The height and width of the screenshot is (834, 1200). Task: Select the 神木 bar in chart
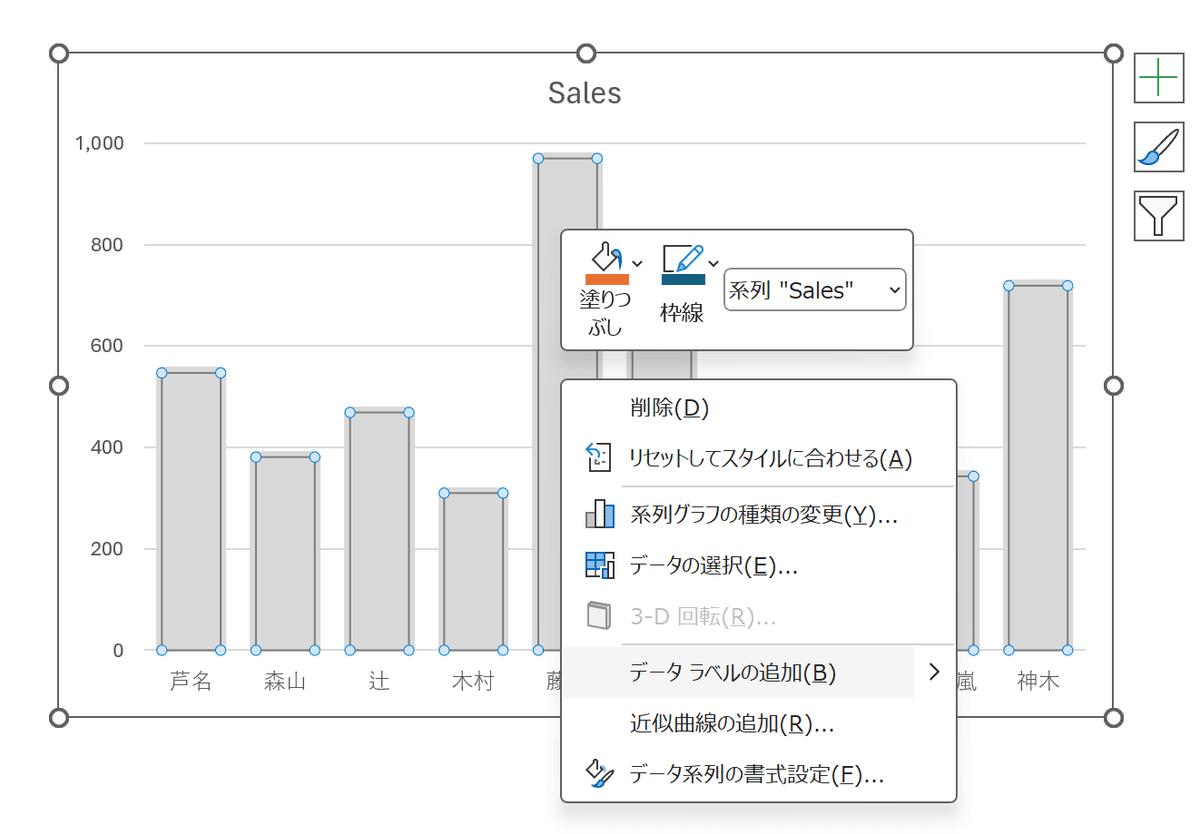(x=1038, y=468)
